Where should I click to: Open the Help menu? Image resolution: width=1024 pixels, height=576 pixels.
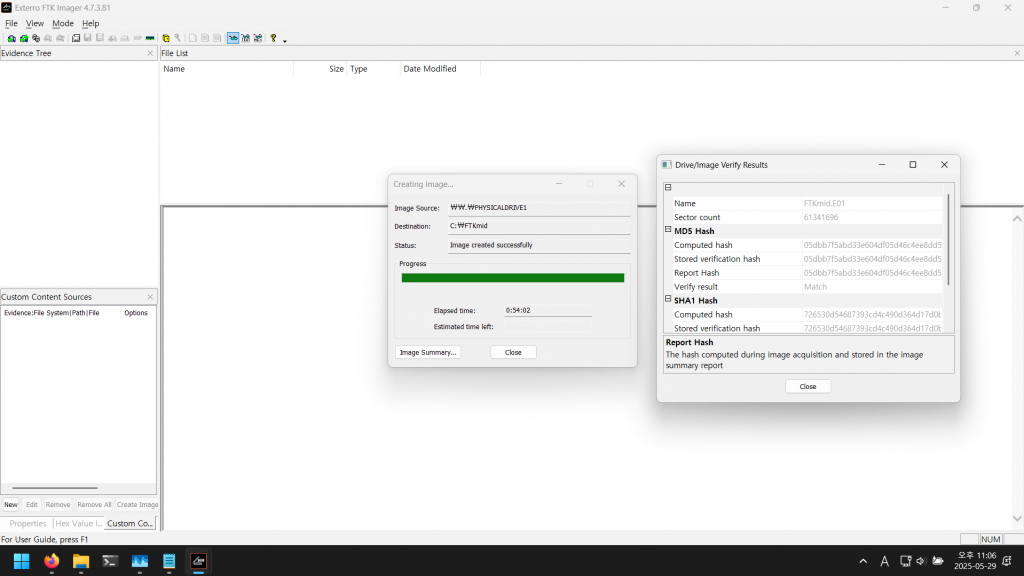[x=90, y=24]
